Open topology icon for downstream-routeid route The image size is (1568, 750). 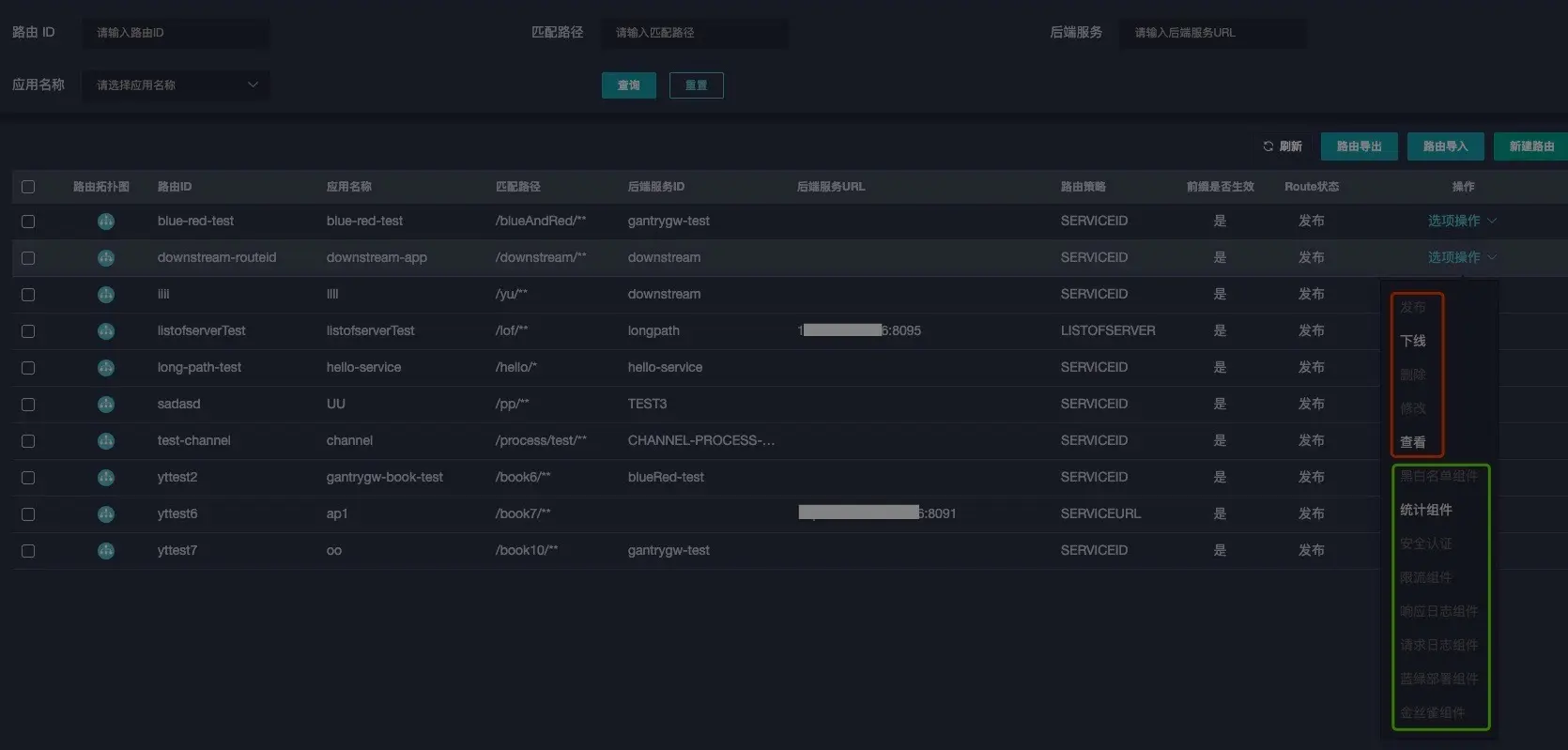[x=106, y=258]
